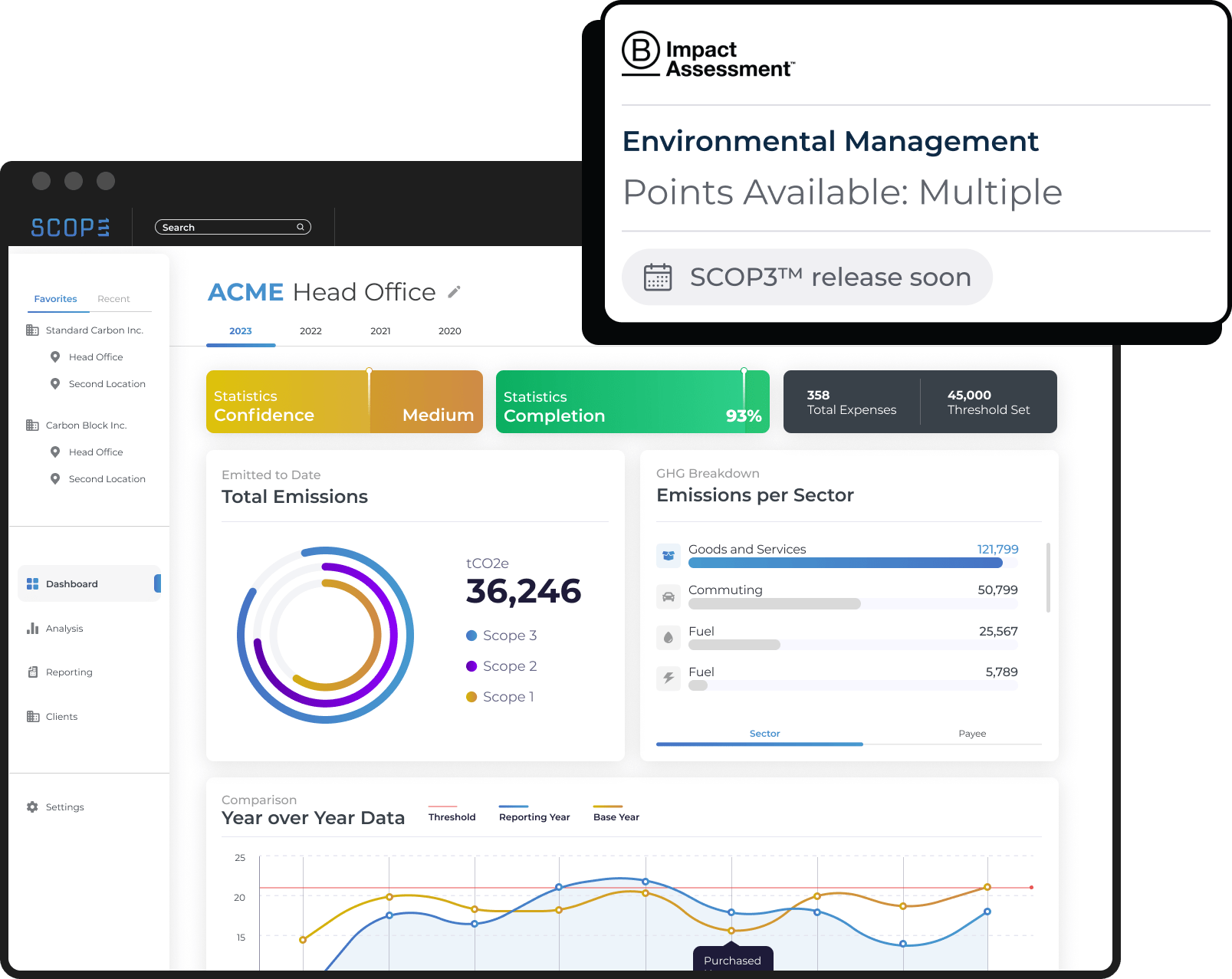The image size is (1232, 979).
Task: Click the Settings gear icon
Action: tap(32, 807)
